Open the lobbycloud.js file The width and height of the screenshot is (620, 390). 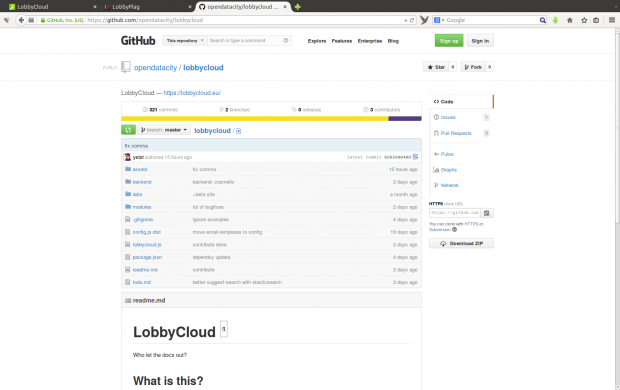pos(147,245)
